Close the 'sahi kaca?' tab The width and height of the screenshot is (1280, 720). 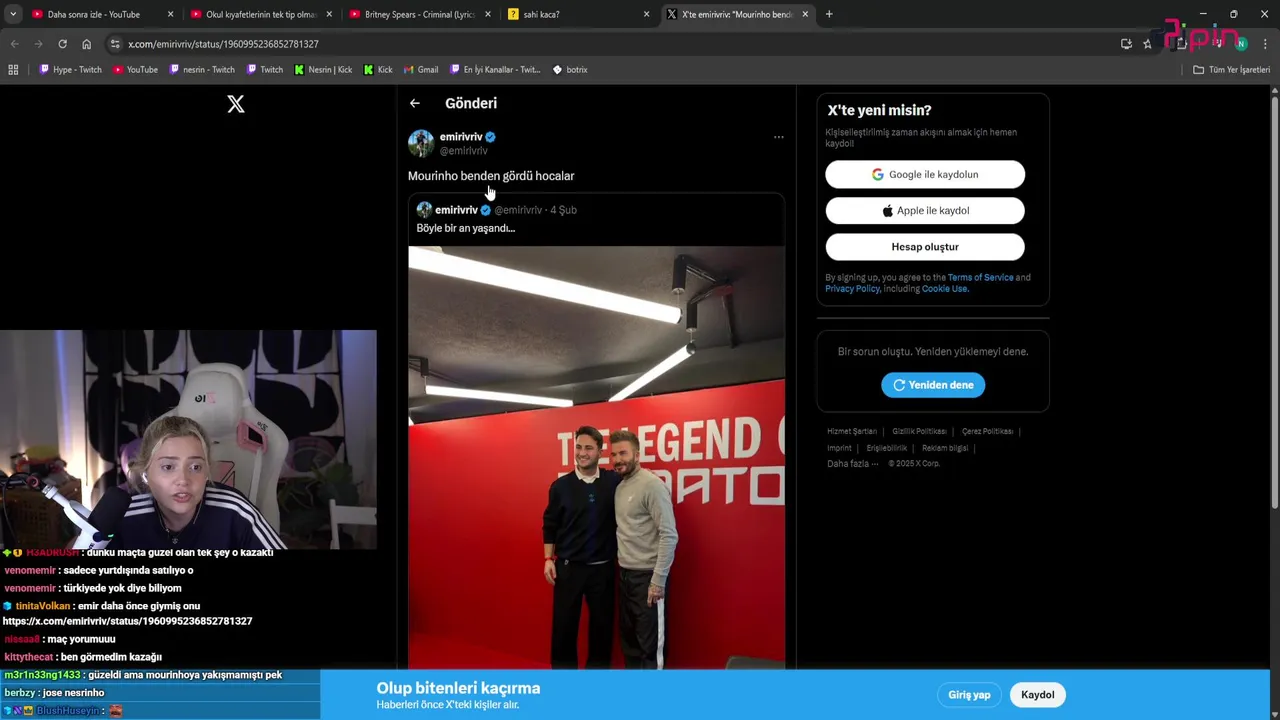coord(646,15)
